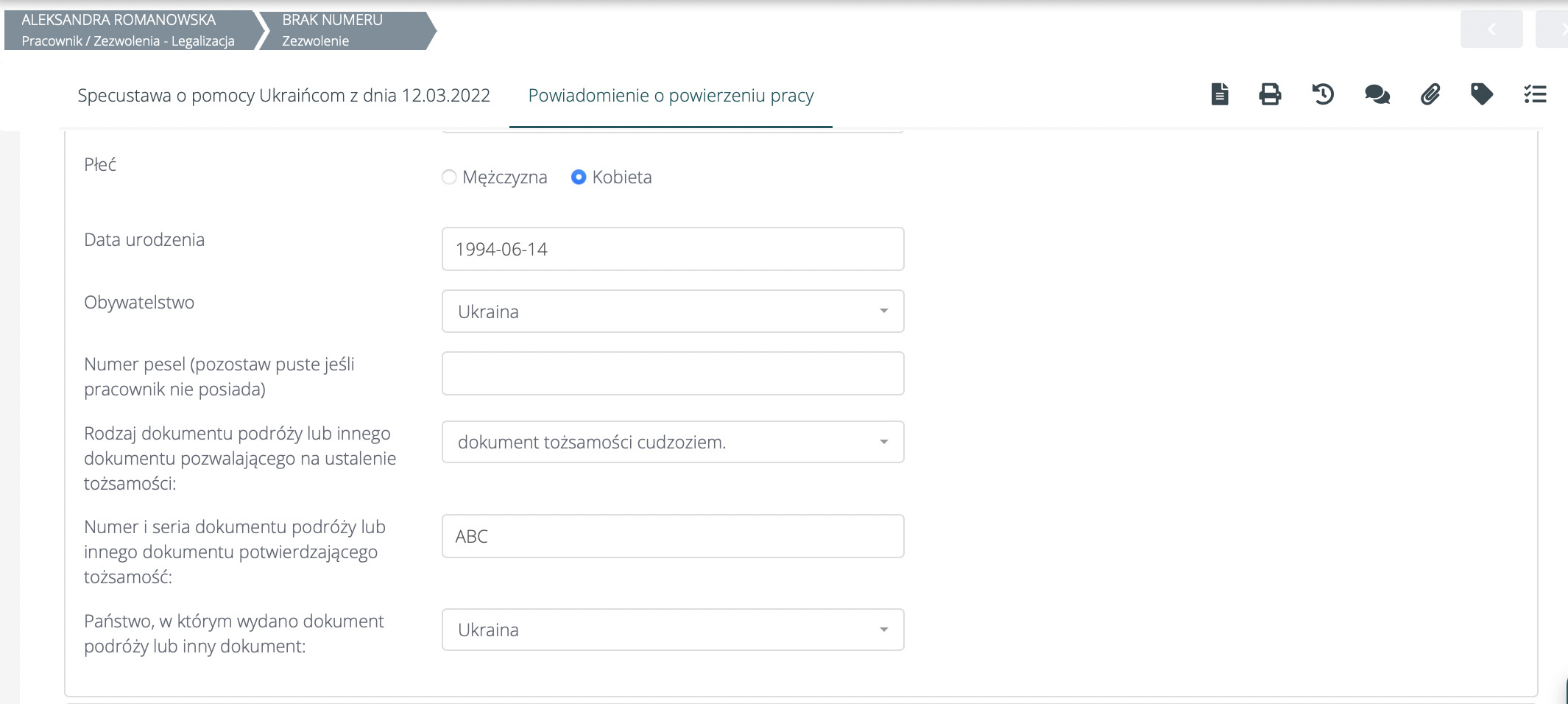This screenshot has width=1568, height=704.
Task: Click the print icon
Action: point(1270,94)
